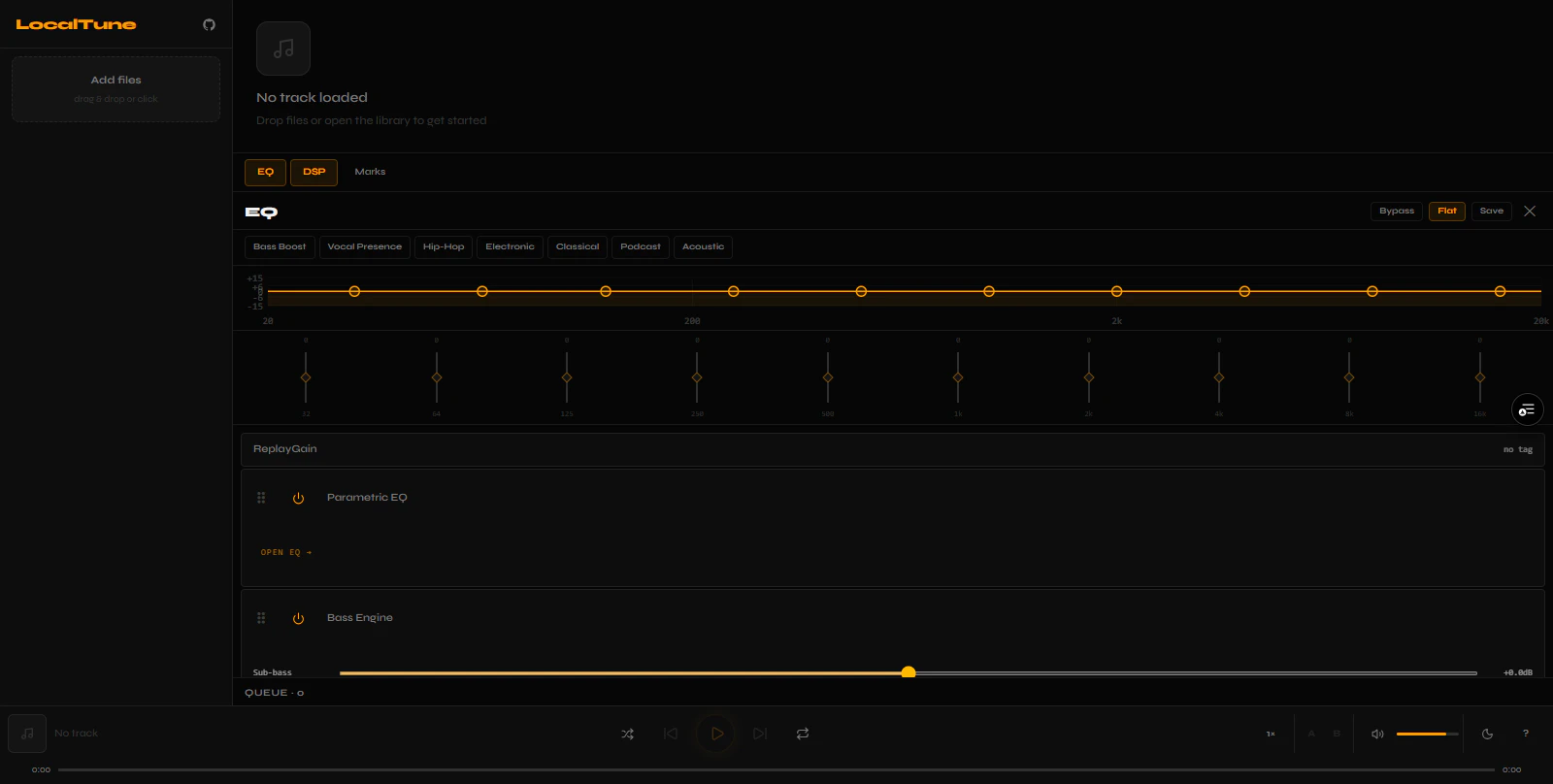Apply the Podcast preset
The height and width of the screenshot is (784, 1553).
(x=641, y=246)
